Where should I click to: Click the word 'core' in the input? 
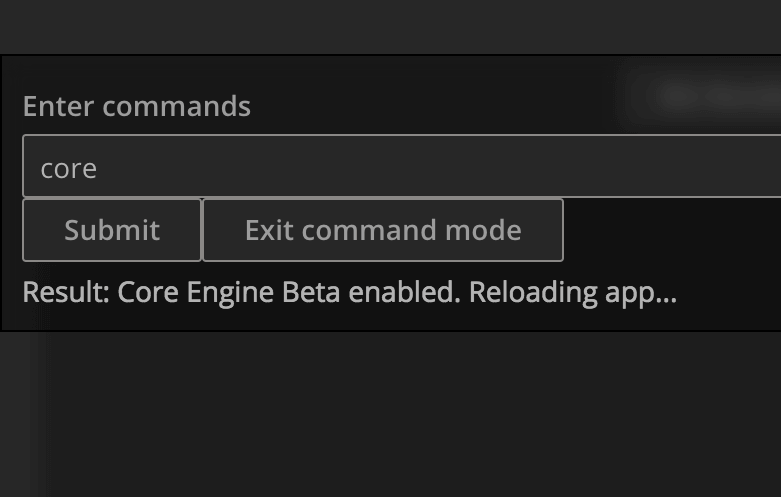coord(69,169)
